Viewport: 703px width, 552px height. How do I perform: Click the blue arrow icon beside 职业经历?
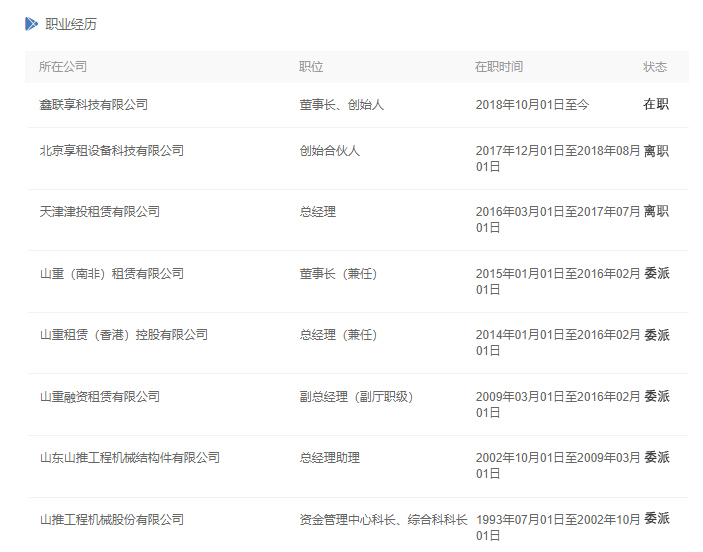click(31, 24)
